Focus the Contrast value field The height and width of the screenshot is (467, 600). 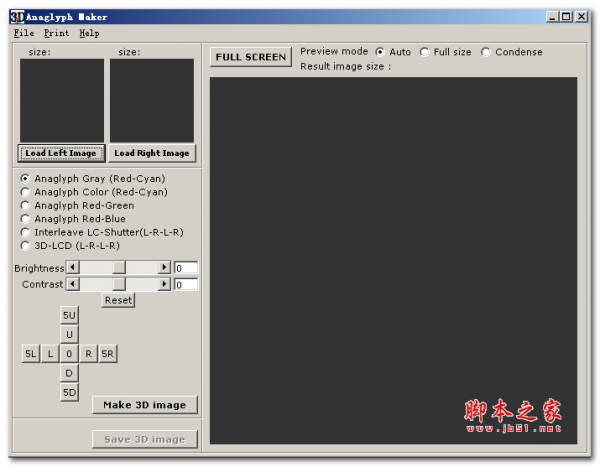click(x=186, y=284)
